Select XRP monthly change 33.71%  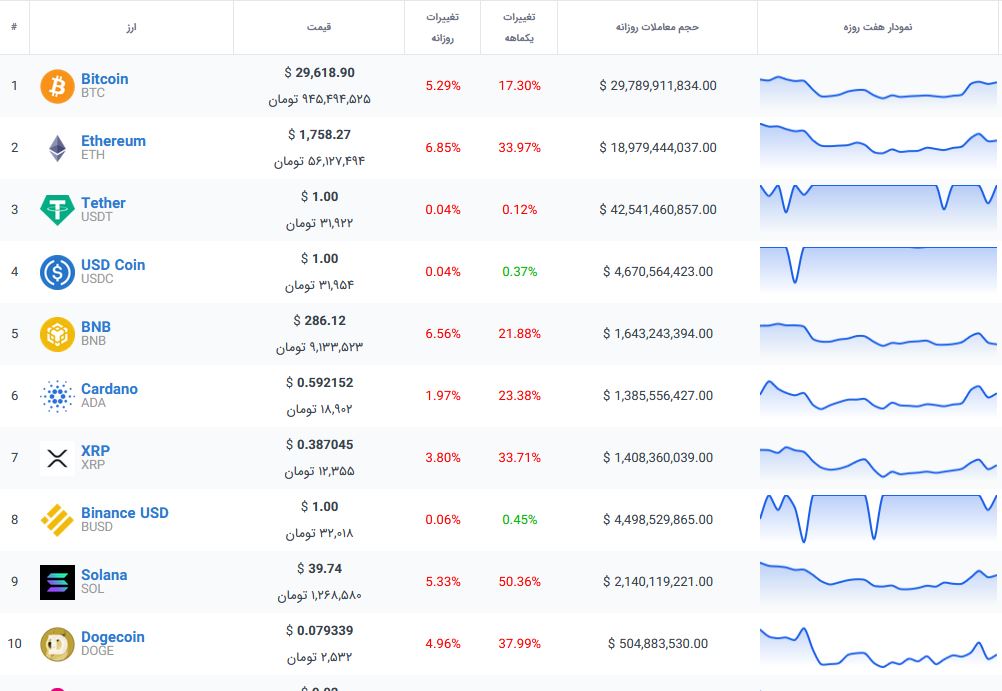(520, 458)
